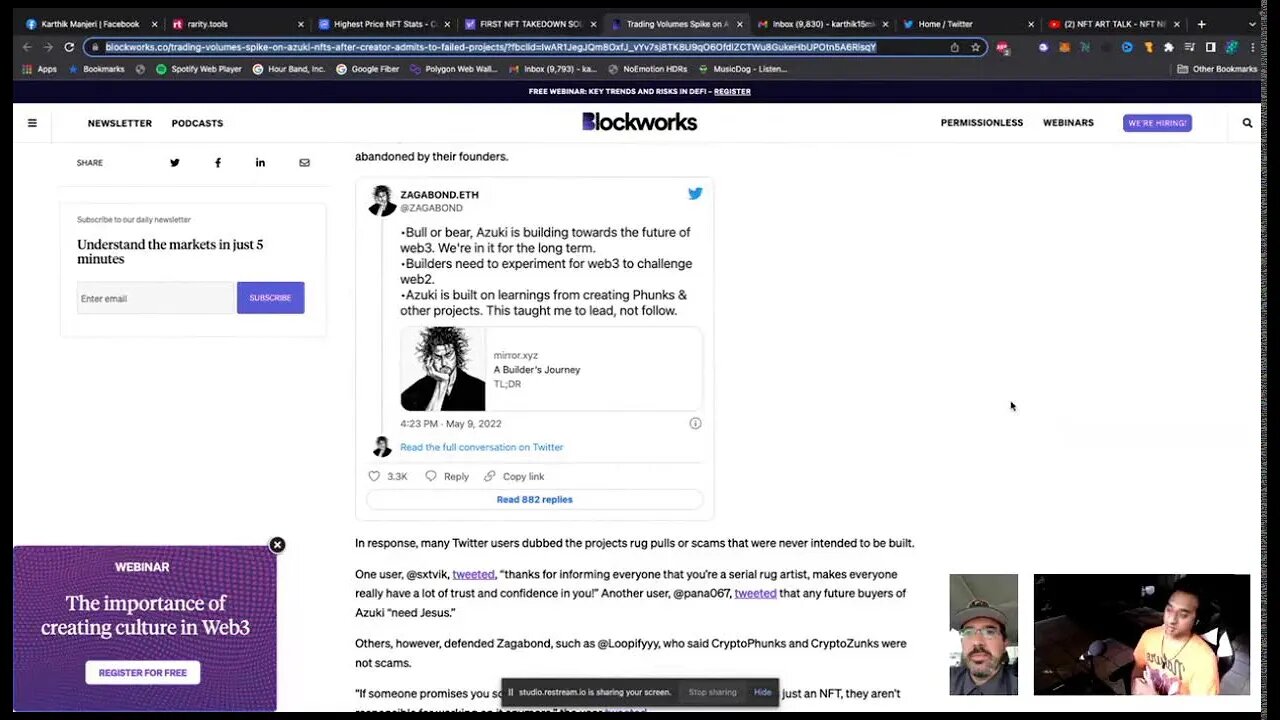
Task: Open Podcasts page
Action: (x=197, y=123)
